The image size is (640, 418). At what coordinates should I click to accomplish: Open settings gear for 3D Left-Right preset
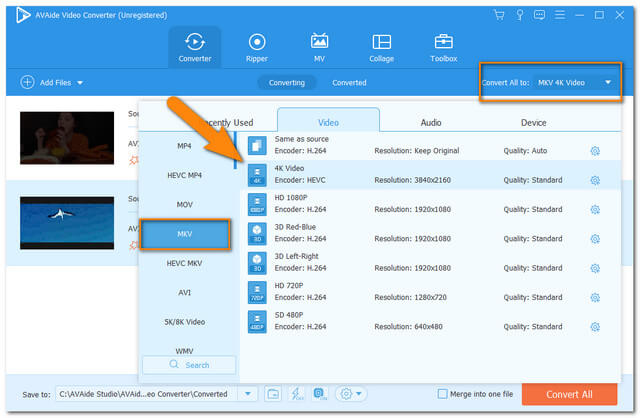(x=595, y=269)
